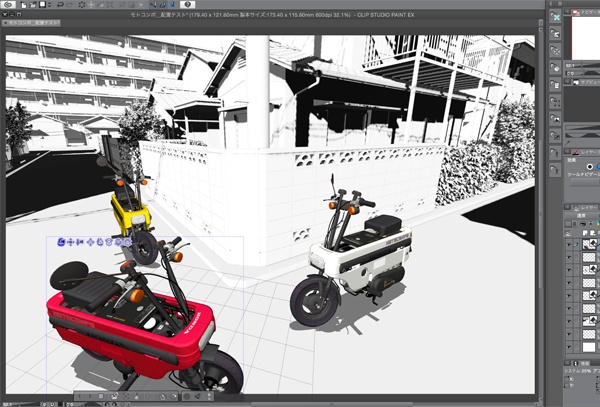Switch to the Layer Property palette tab

585,152
